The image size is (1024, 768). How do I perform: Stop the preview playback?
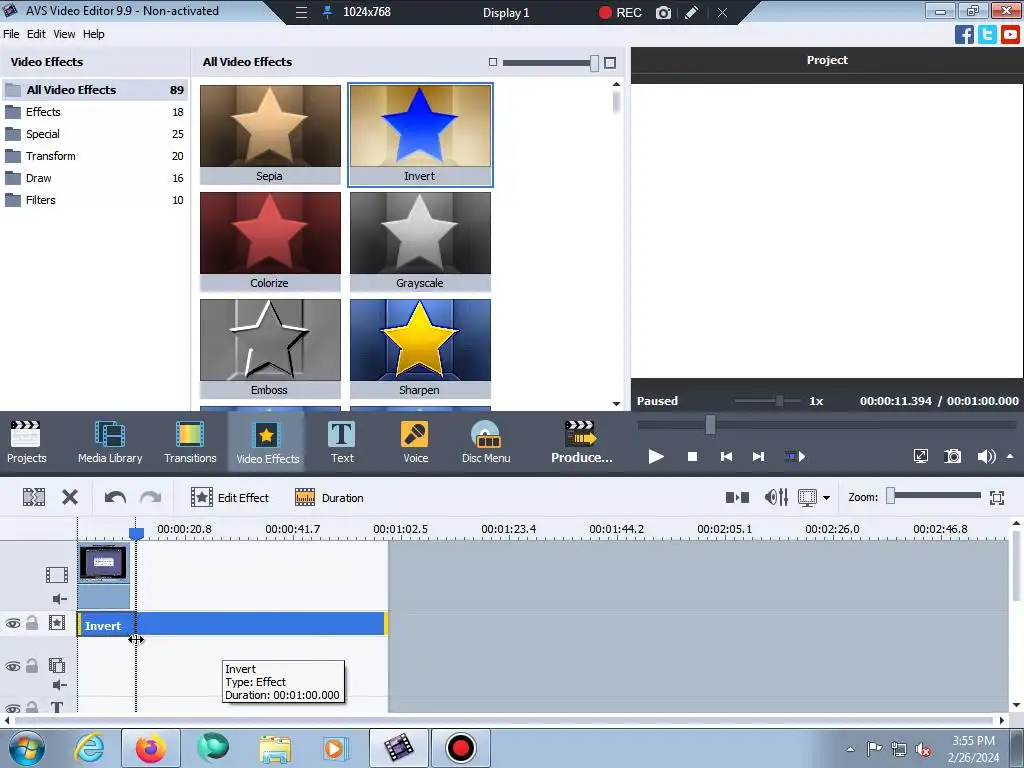[x=692, y=456]
